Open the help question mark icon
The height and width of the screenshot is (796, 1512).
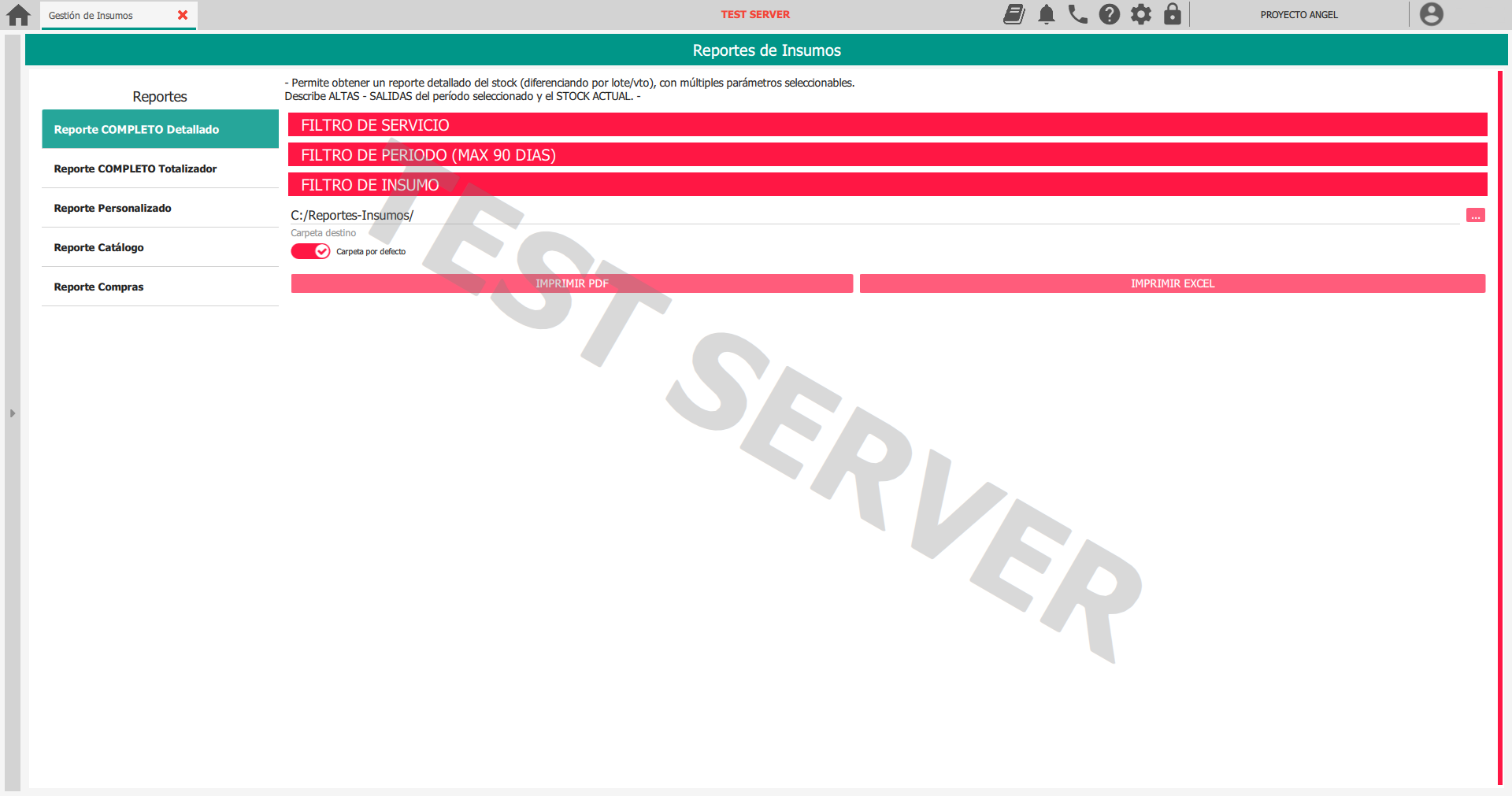click(x=1109, y=14)
